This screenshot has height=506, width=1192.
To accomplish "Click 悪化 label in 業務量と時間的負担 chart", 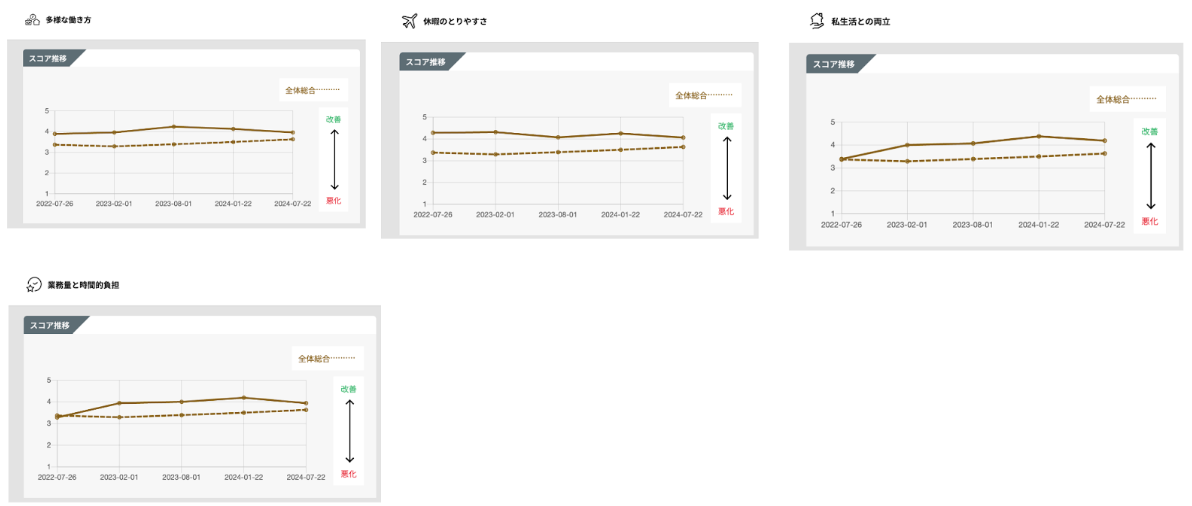I will [x=348, y=474].
